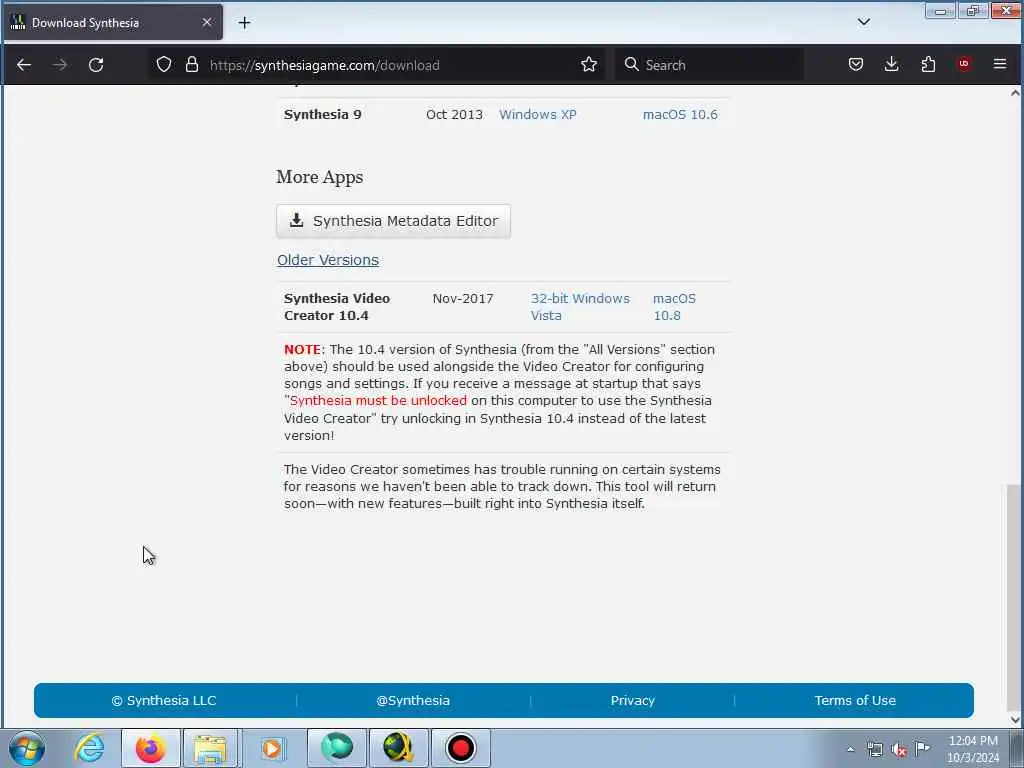This screenshot has width=1024, height=768.
Task: Open the Privacy footer link
Action: [x=632, y=700]
